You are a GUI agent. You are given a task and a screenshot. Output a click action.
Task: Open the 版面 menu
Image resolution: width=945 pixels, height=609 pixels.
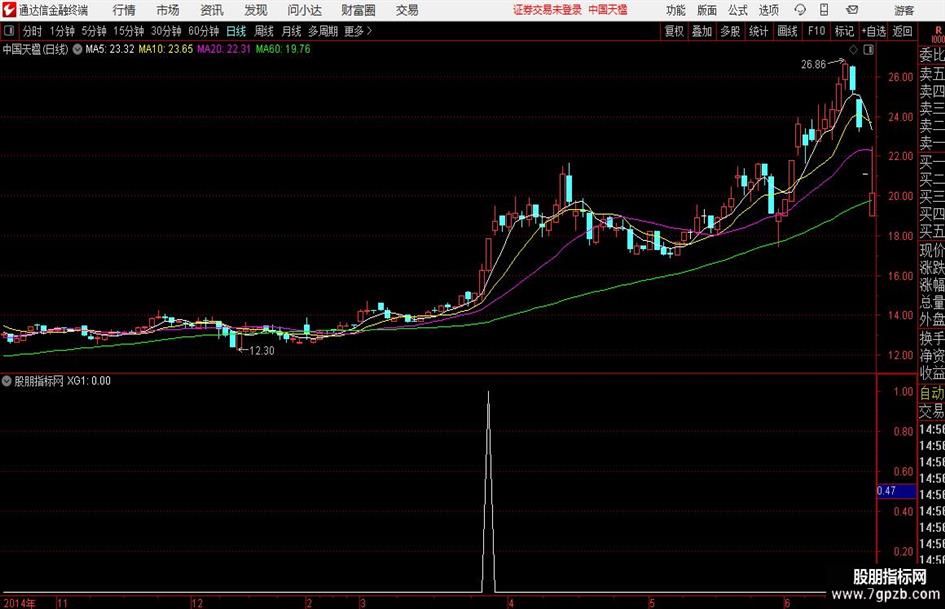click(x=706, y=10)
